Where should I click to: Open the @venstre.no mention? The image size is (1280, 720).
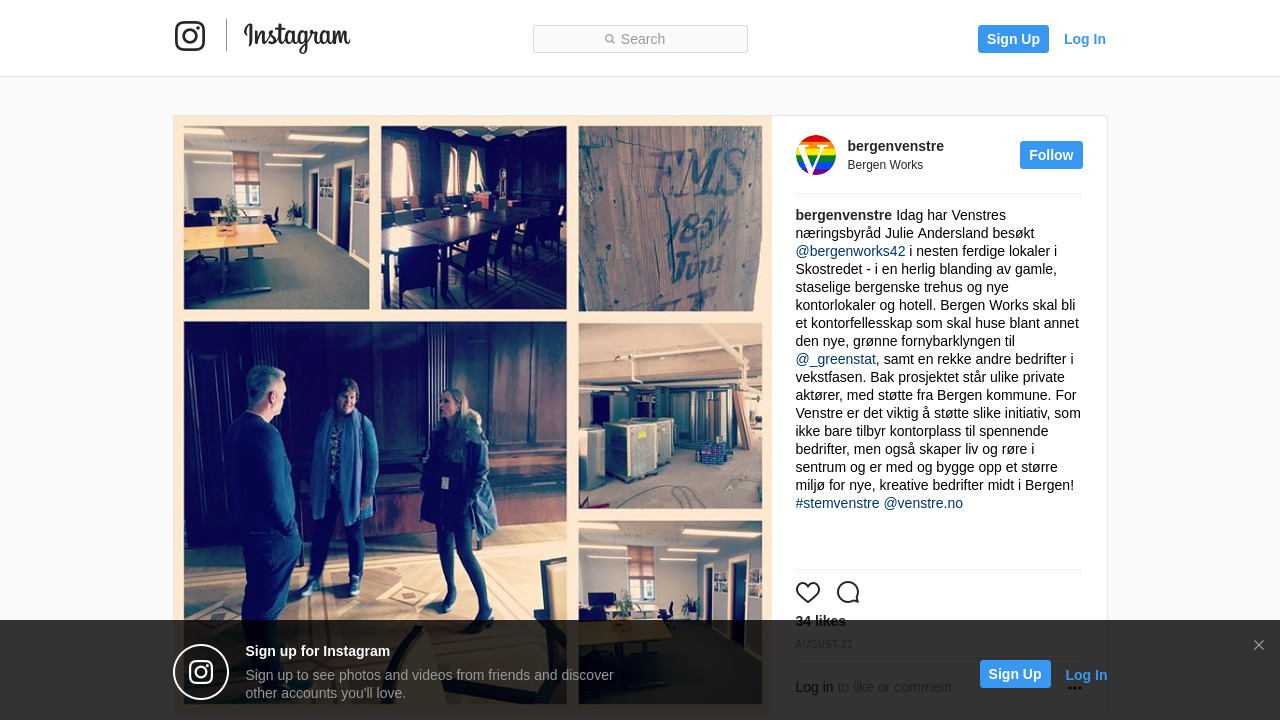click(x=923, y=503)
